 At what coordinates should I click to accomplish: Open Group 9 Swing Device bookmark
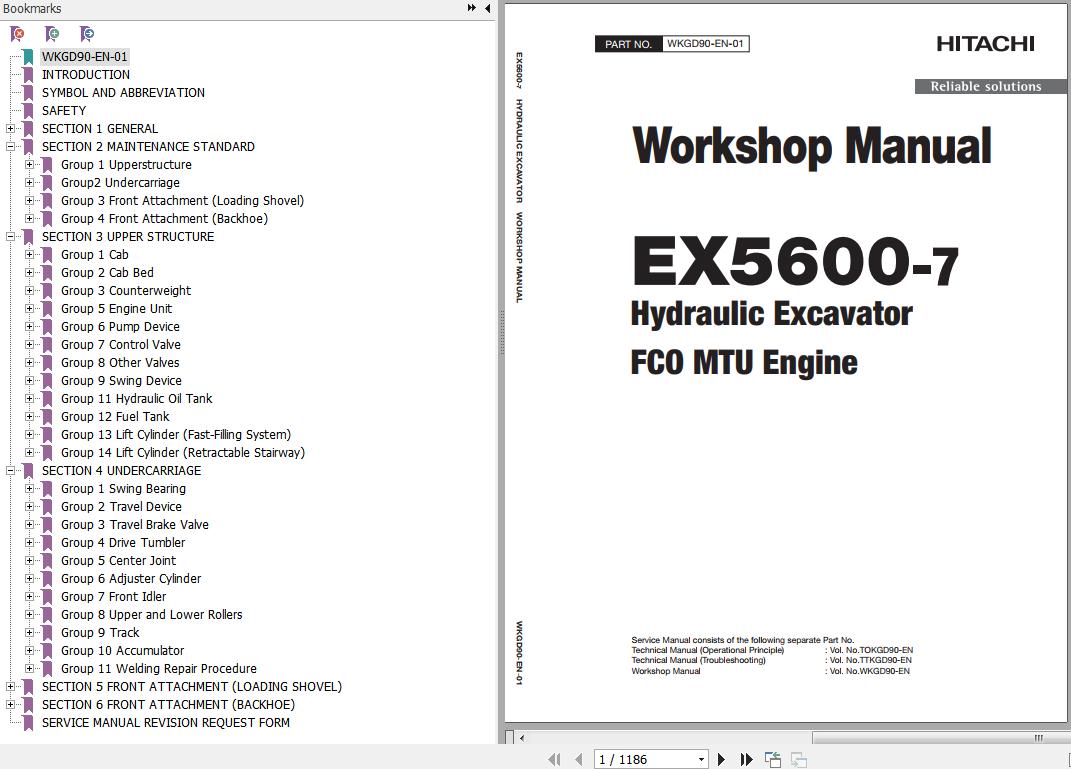[121, 380]
